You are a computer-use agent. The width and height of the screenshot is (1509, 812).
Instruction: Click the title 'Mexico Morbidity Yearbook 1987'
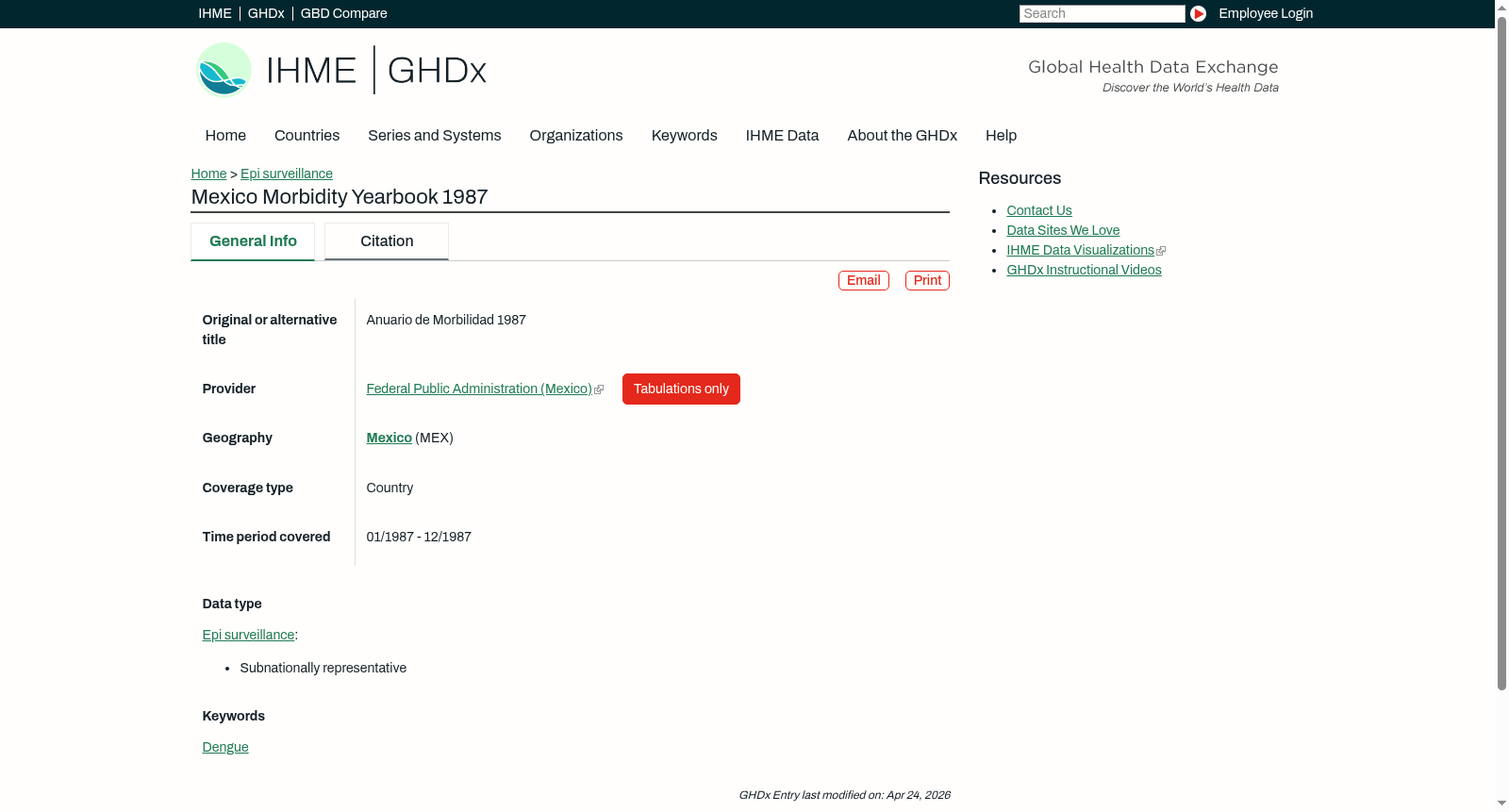coord(340,197)
